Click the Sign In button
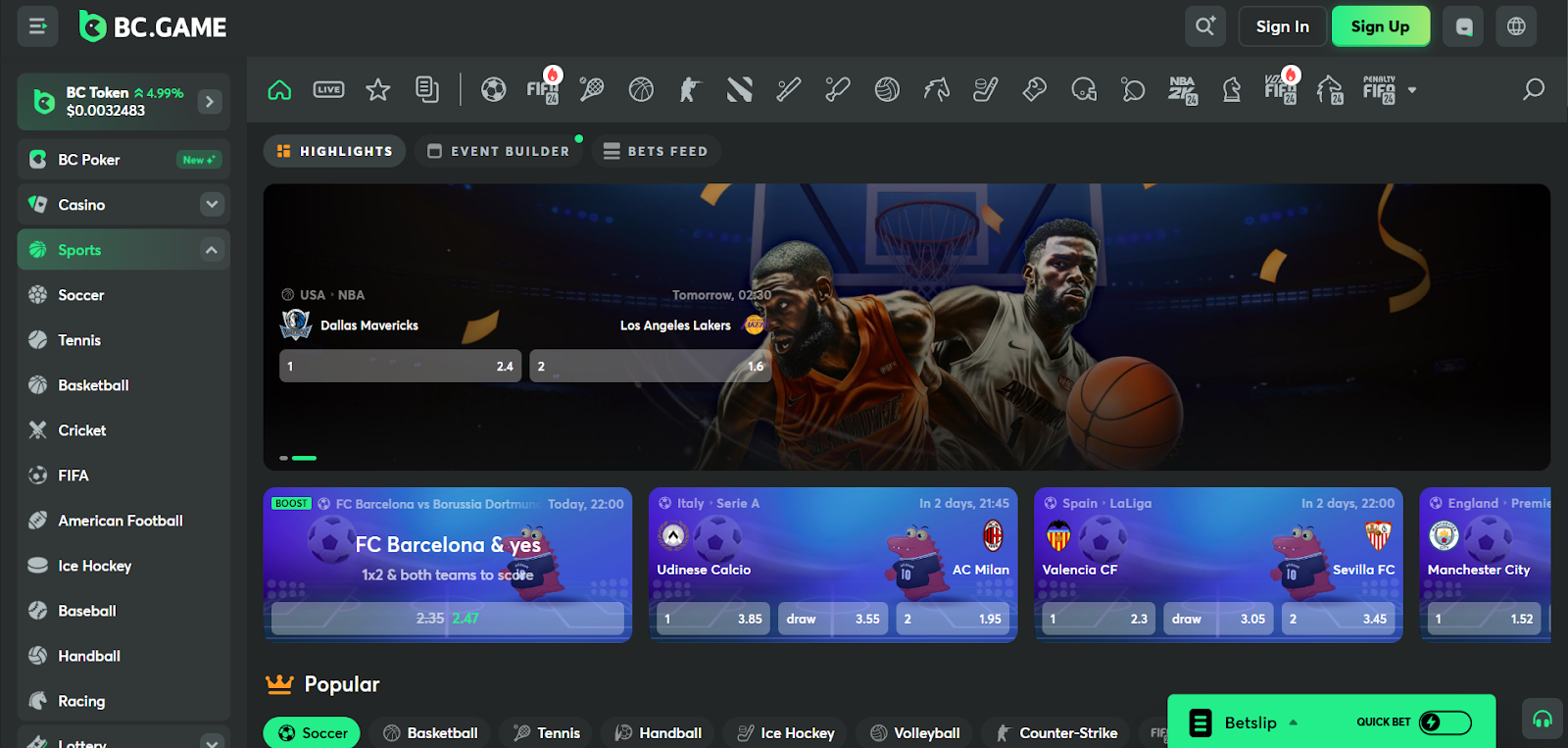The image size is (1568, 748). click(x=1282, y=26)
